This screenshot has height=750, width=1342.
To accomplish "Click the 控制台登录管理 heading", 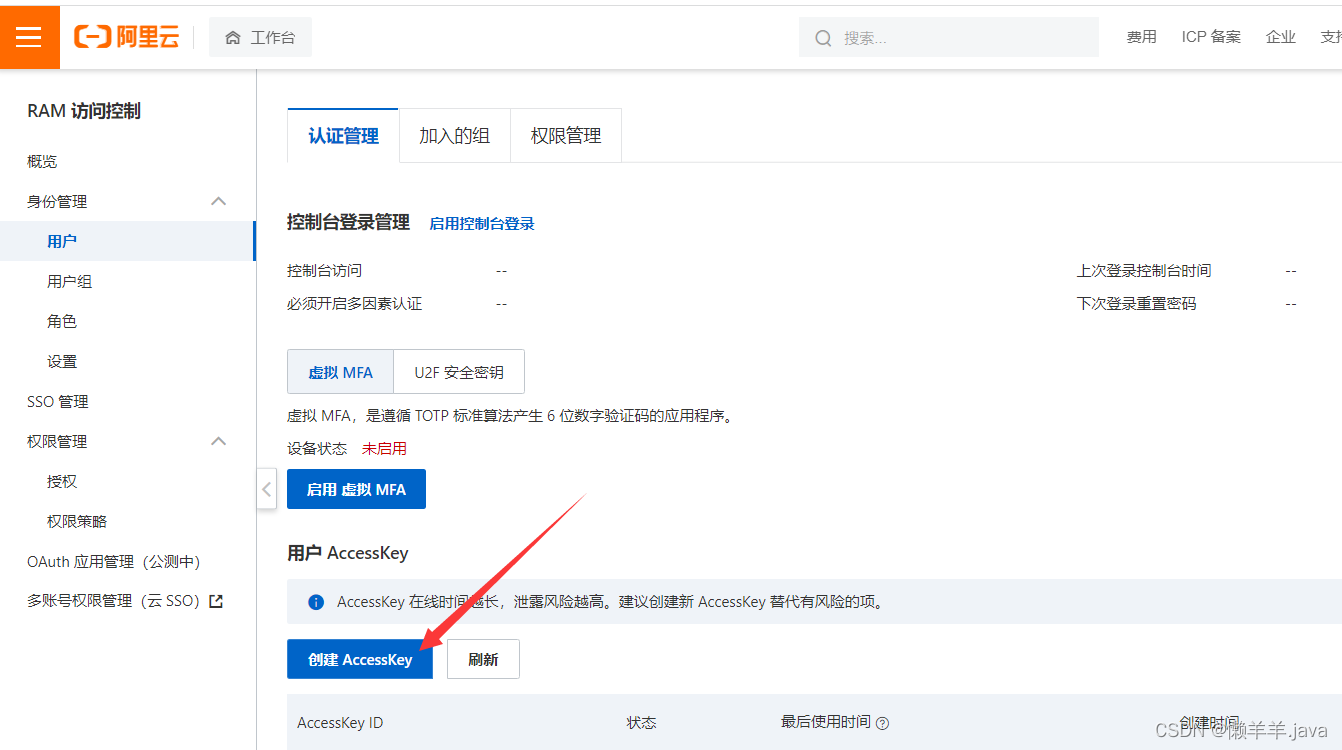I will click(x=348, y=222).
